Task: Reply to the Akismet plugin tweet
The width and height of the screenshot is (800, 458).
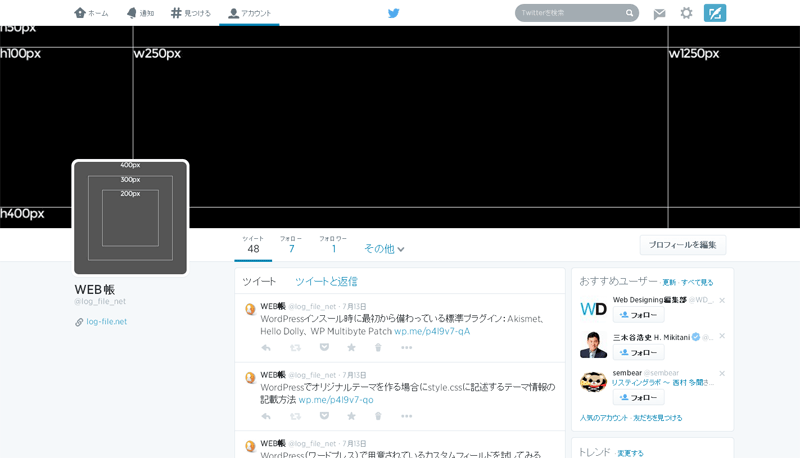Action: tap(266, 348)
